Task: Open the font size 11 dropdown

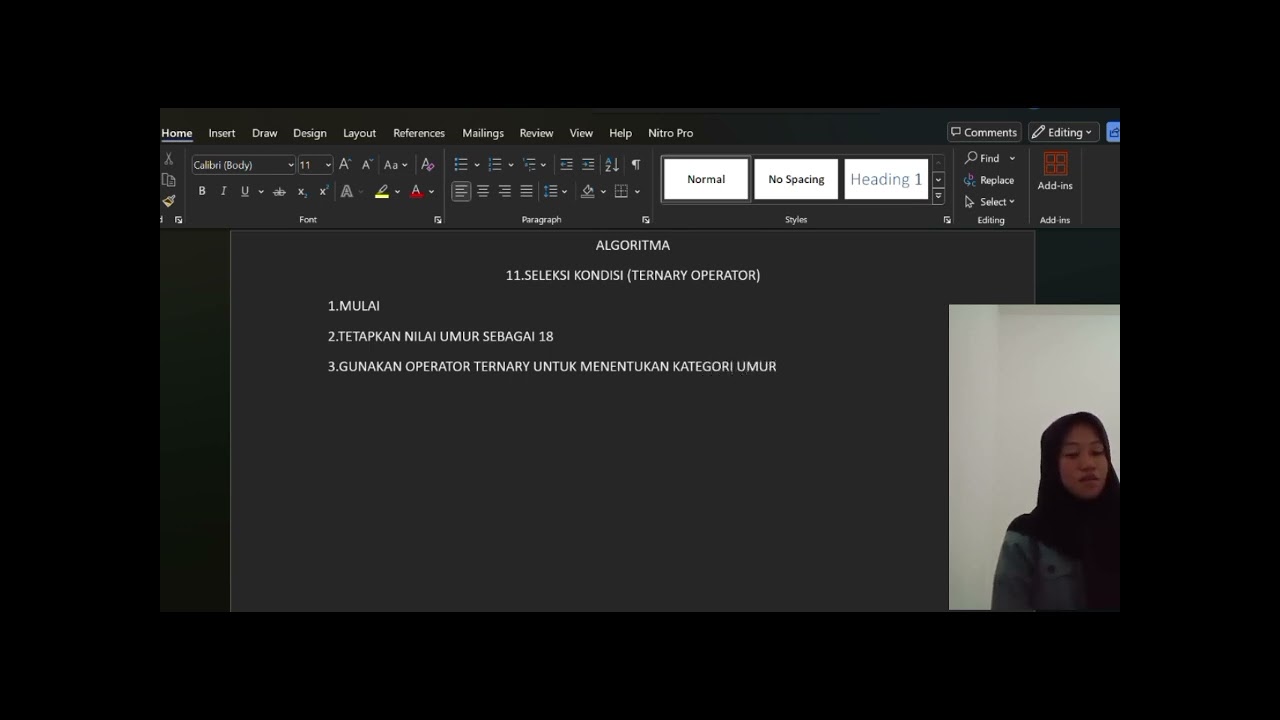Action: (328, 165)
